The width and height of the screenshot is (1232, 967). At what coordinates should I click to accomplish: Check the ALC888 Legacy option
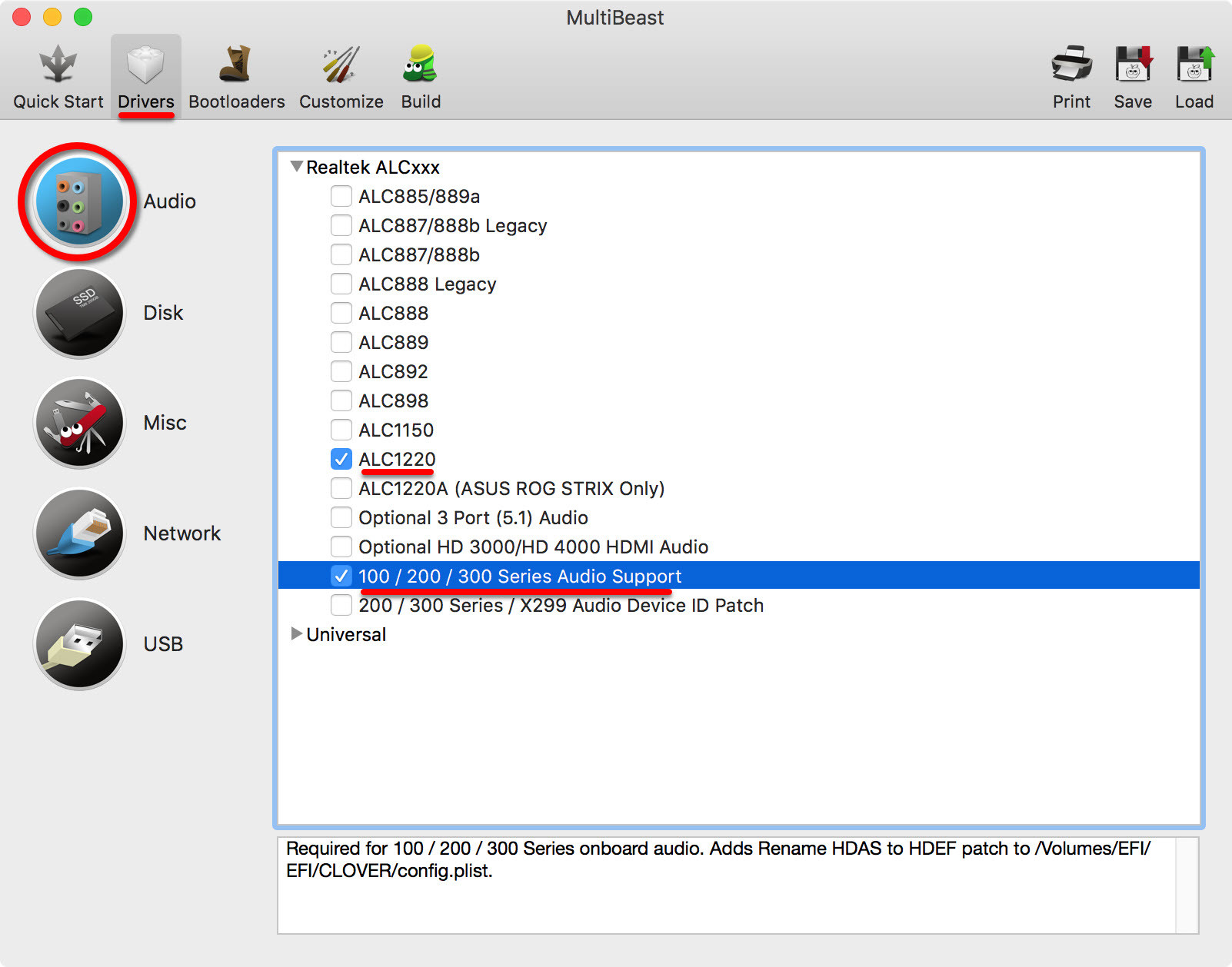click(341, 284)
